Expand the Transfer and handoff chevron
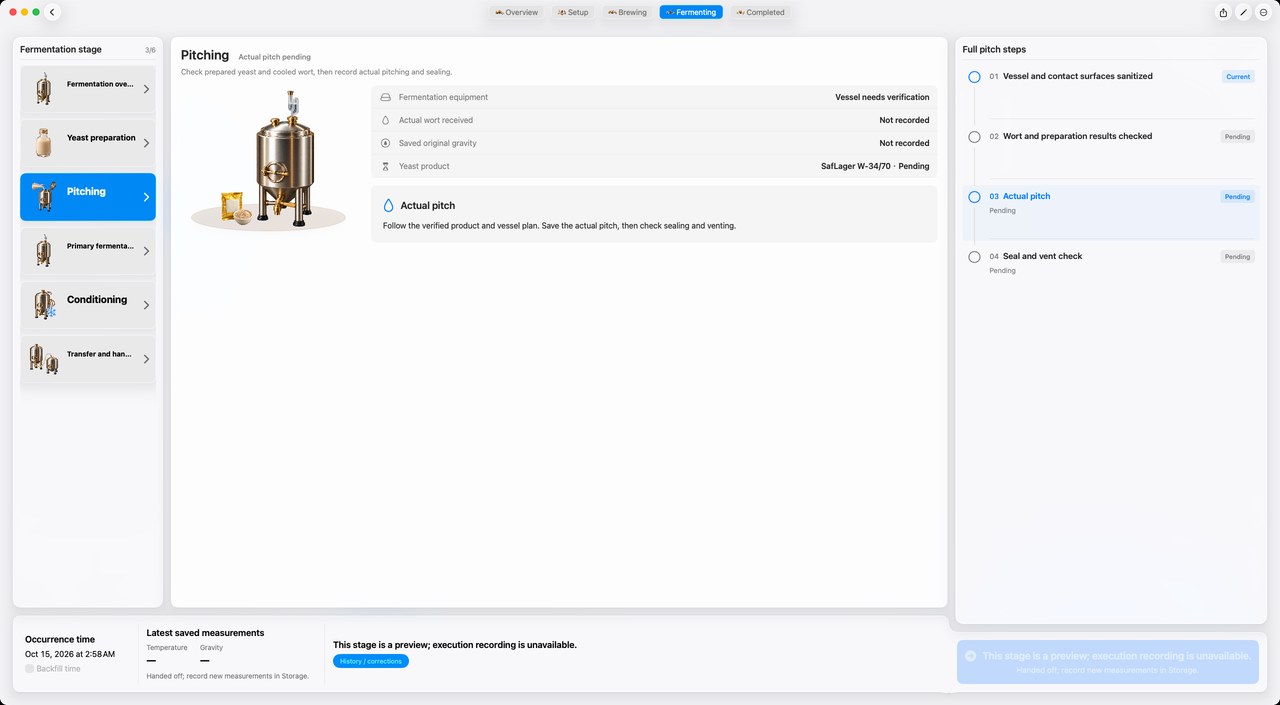 tap(146, 359)
